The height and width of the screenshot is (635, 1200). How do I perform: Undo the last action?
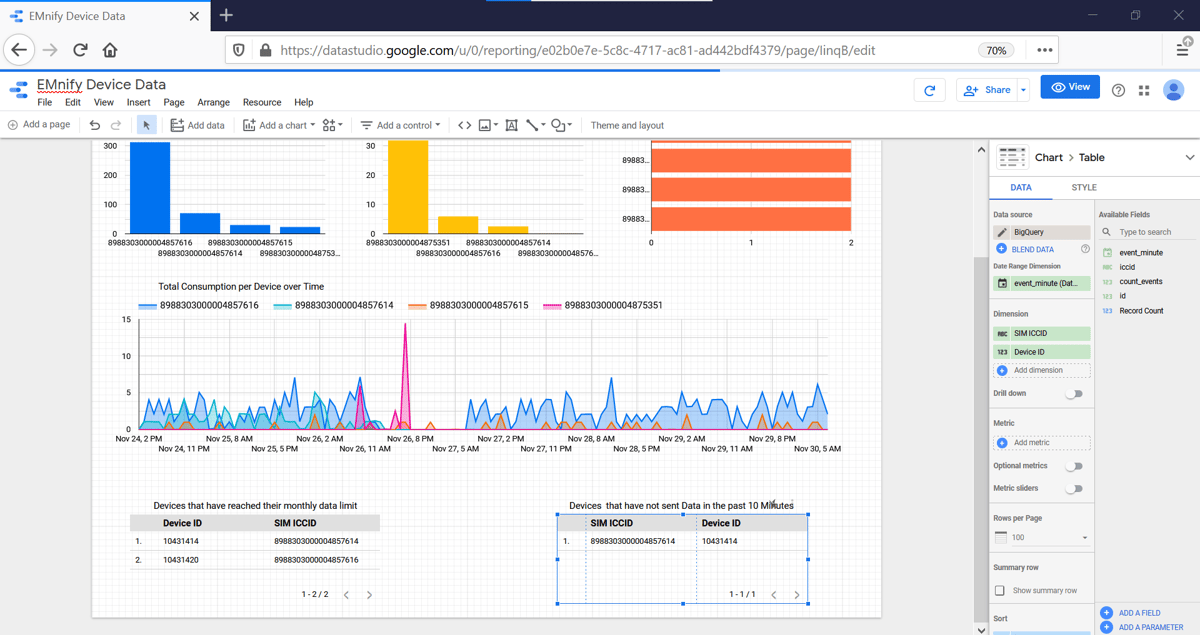[x=95, y=125]
